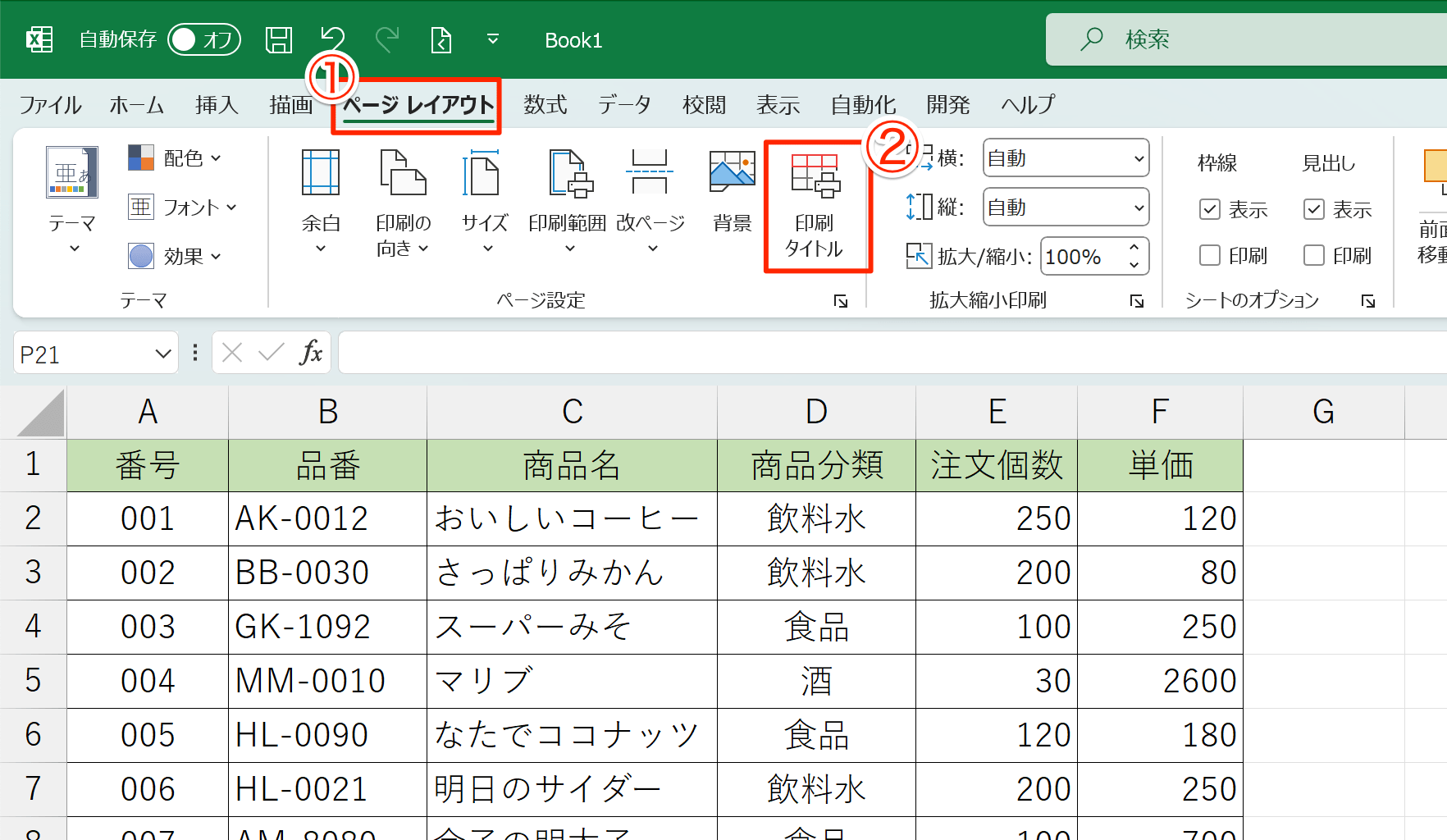Uncheck 見出し 表示 headings view checkbox
The image size is (1447, 840).
pyautogui.click(x=1314, y=210)
